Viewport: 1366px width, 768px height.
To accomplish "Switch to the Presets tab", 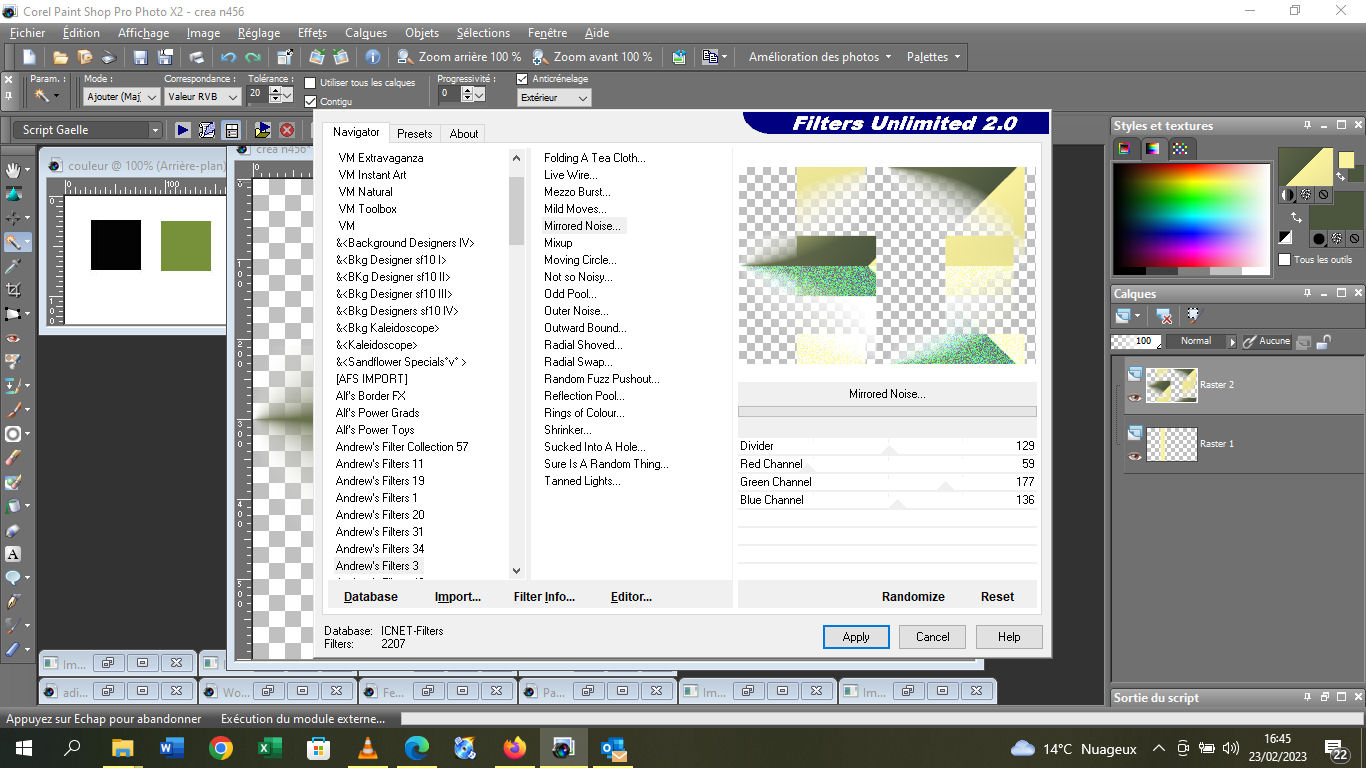I will tap(414, 134).
